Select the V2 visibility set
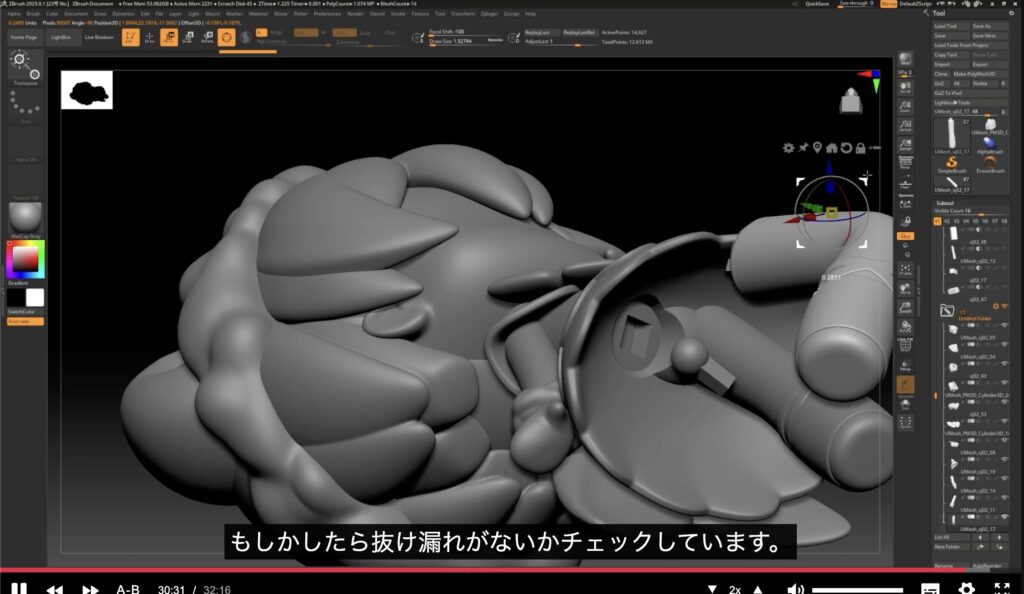 (947, 221)
